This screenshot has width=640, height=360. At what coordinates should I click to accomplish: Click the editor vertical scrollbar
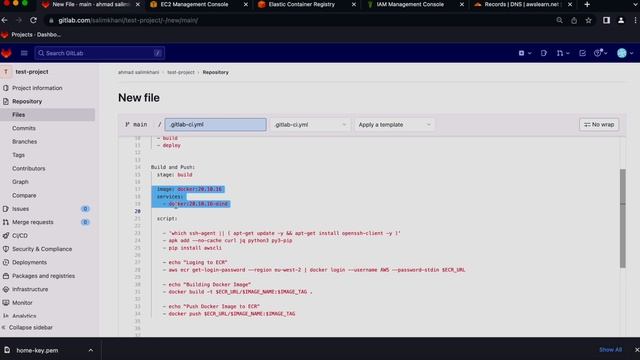point(622,218)
